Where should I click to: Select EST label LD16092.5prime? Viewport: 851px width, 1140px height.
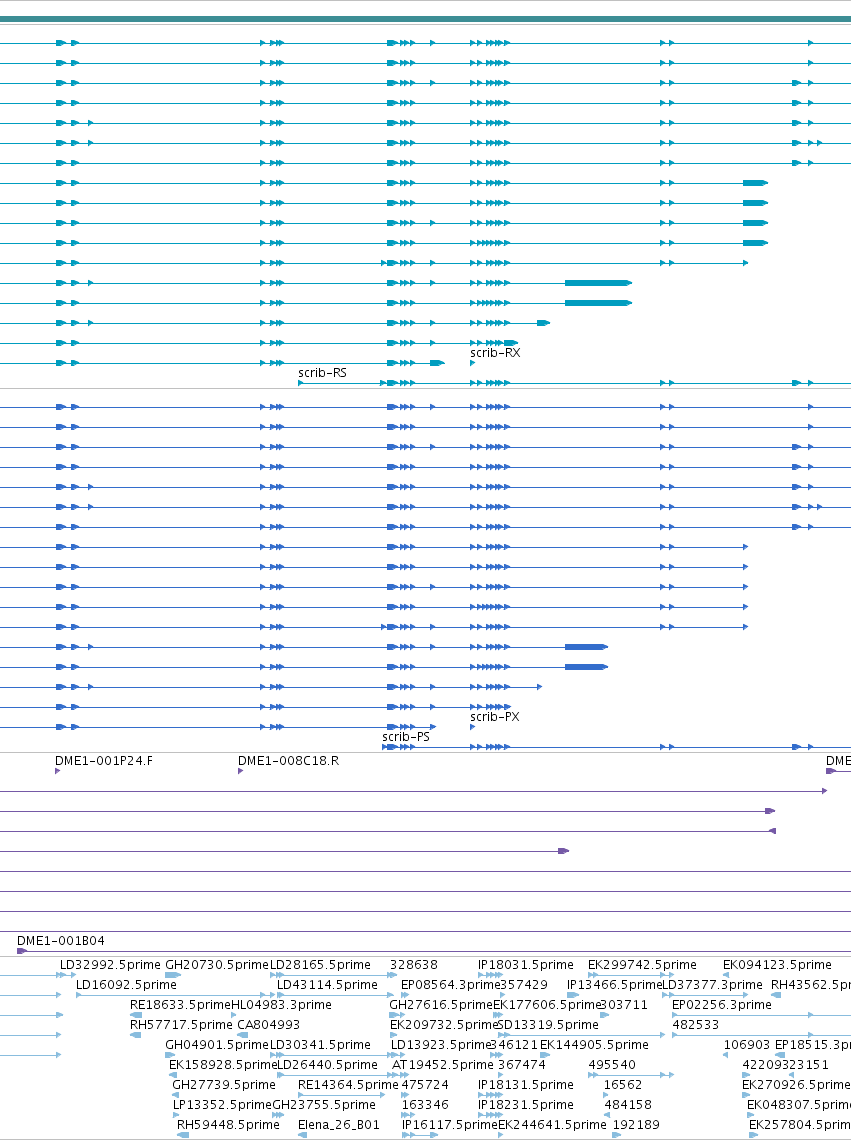point(127,984)
